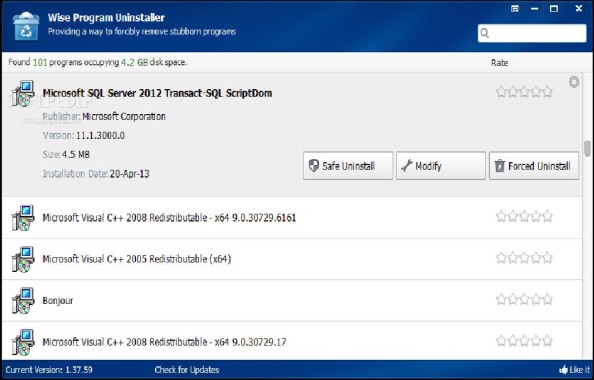Click the Version 11.1.3000.0 text
Viewport: 594px width, 380px height.
click(x=84, y=136)
